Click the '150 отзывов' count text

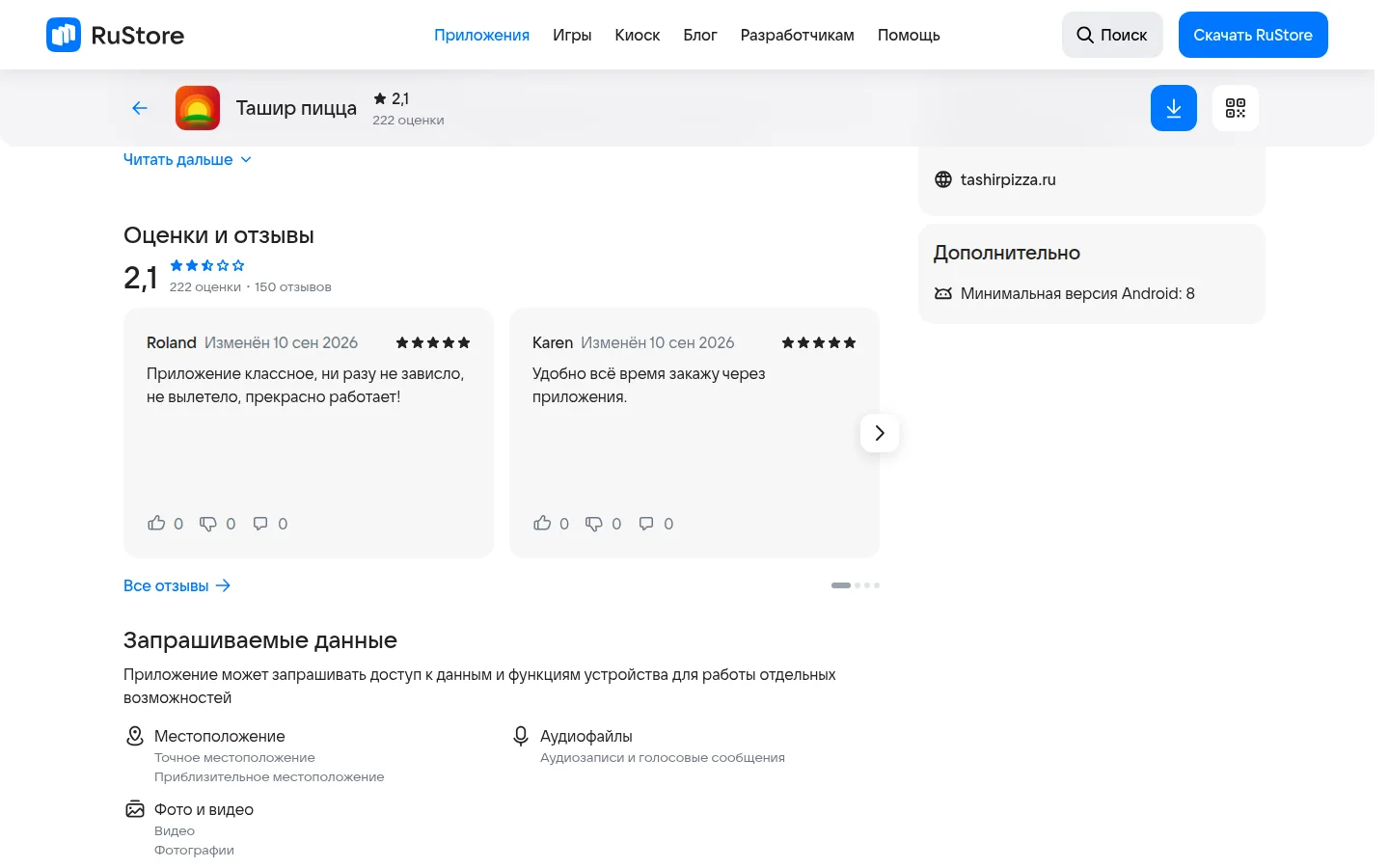[293, 287]
